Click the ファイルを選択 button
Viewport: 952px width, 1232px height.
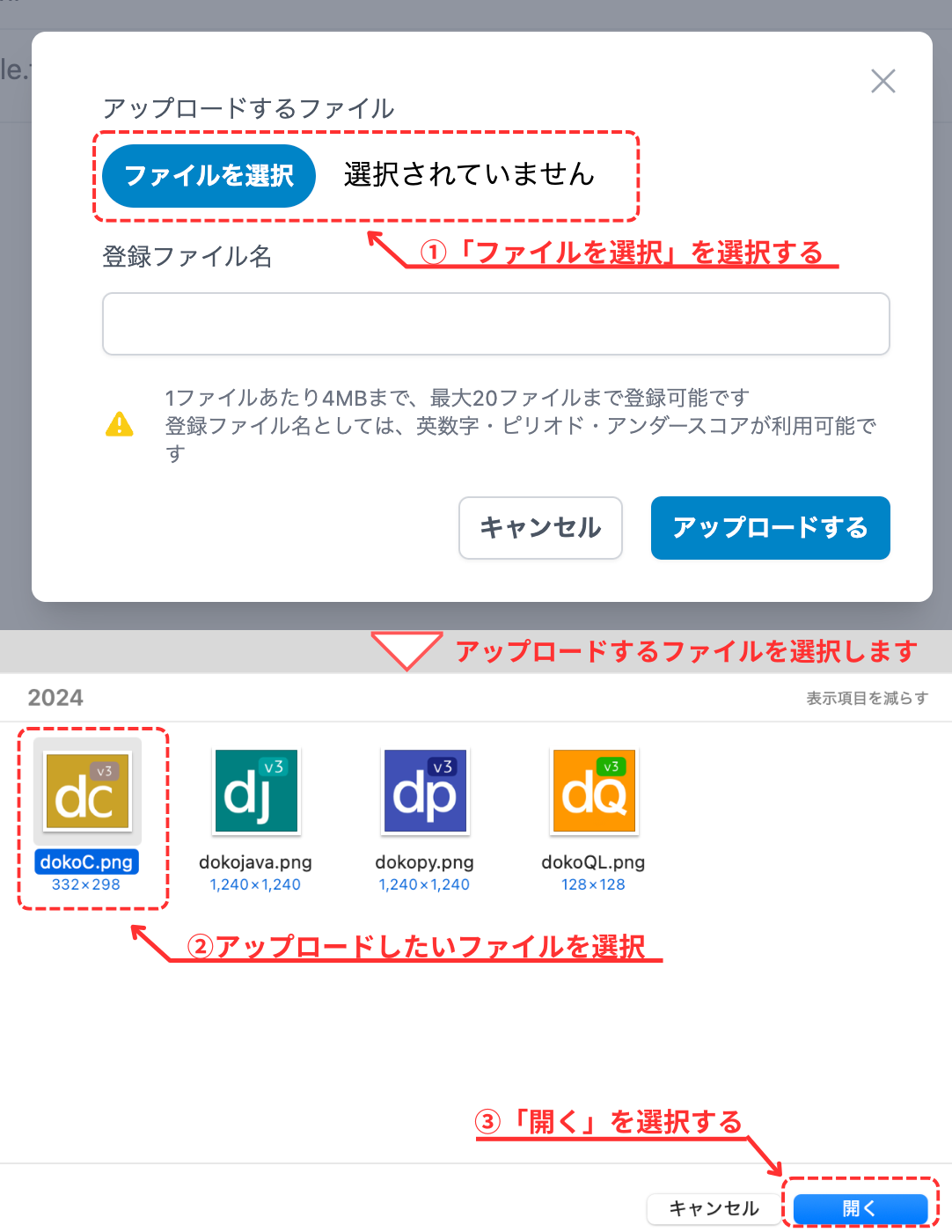tap(209, 176)
